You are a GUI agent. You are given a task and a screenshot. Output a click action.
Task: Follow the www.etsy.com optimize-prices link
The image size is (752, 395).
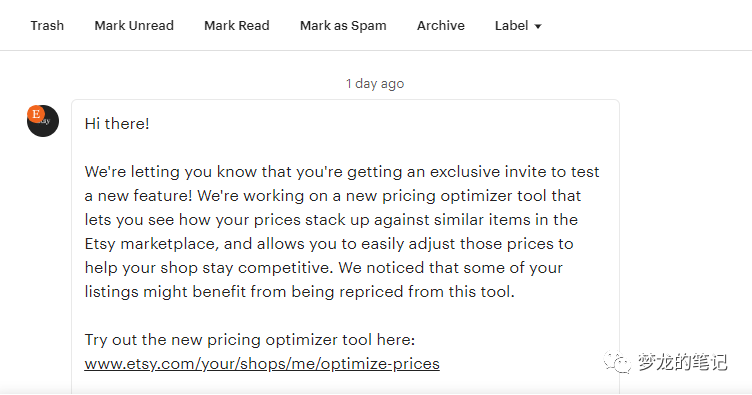(x=262, y=363)
